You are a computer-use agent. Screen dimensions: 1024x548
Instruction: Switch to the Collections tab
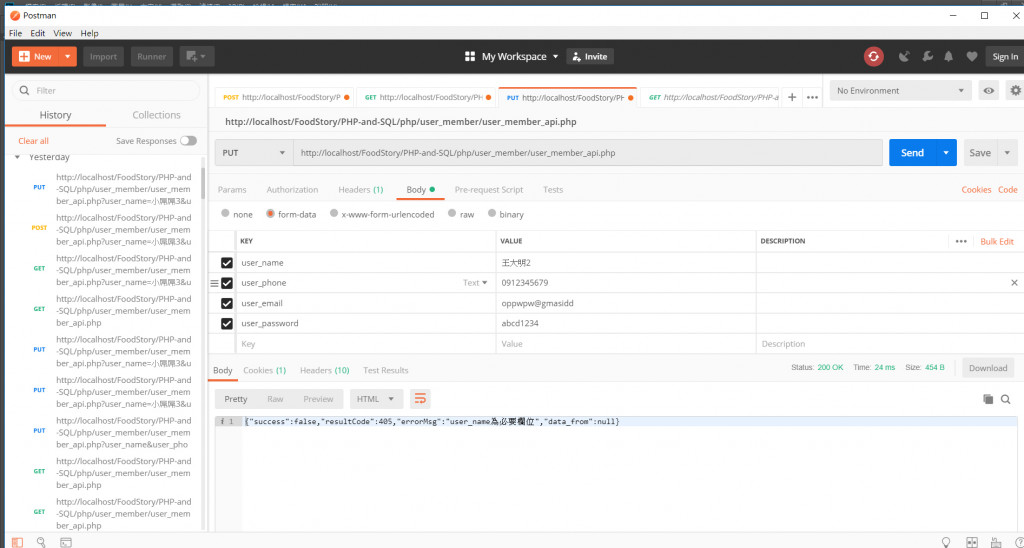pyautogui.click(x=156, y=115)
